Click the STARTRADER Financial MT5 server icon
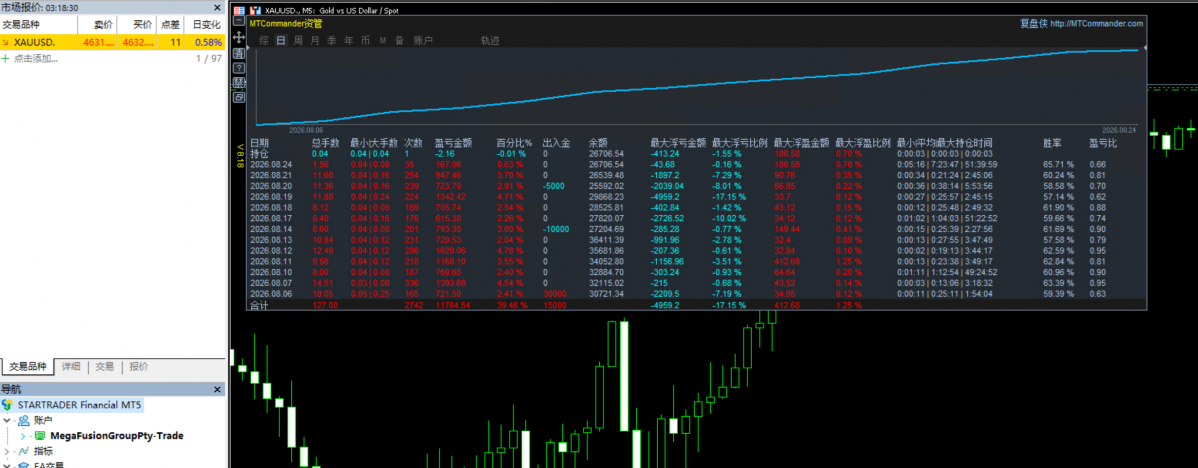Screen dimensions: 1198x468 coord(8,404)
